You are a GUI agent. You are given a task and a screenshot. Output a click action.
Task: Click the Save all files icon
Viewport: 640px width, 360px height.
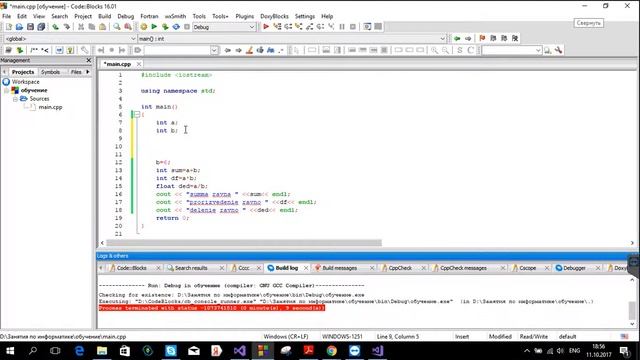pyautogui.click(x=41, y=27)
